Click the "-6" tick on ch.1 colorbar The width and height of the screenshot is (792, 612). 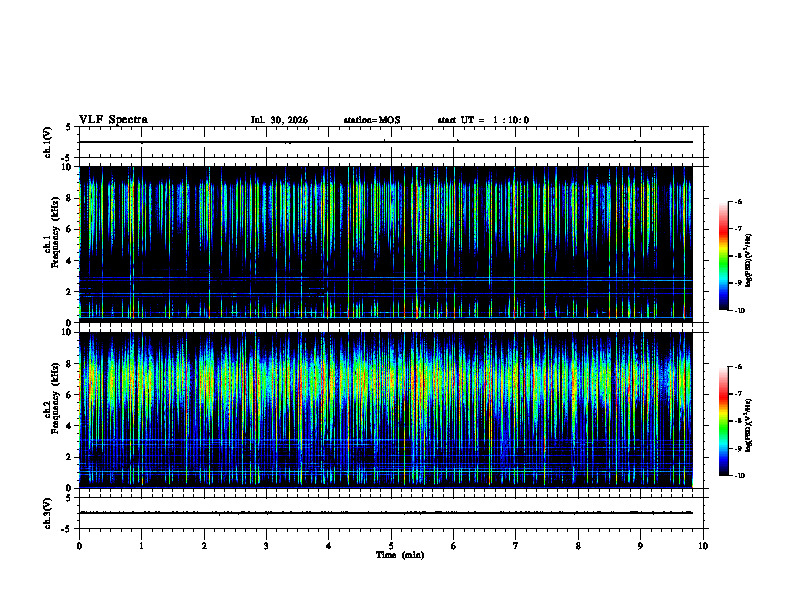pos(738,201)
